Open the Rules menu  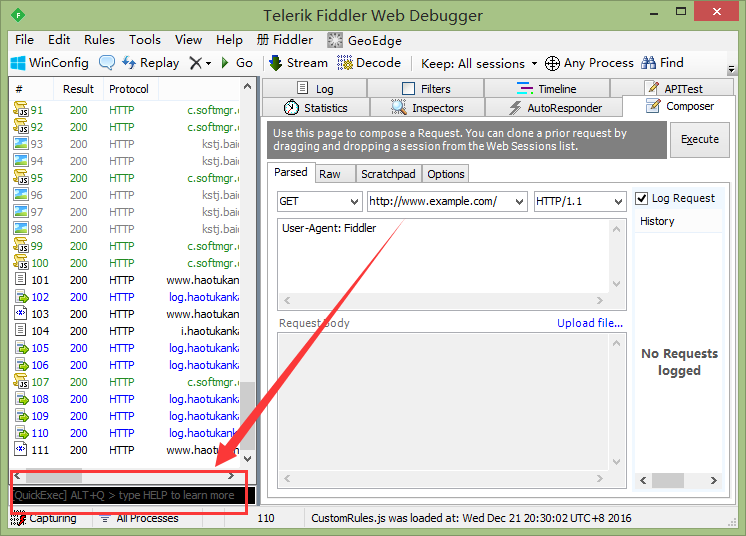(99, 40)
